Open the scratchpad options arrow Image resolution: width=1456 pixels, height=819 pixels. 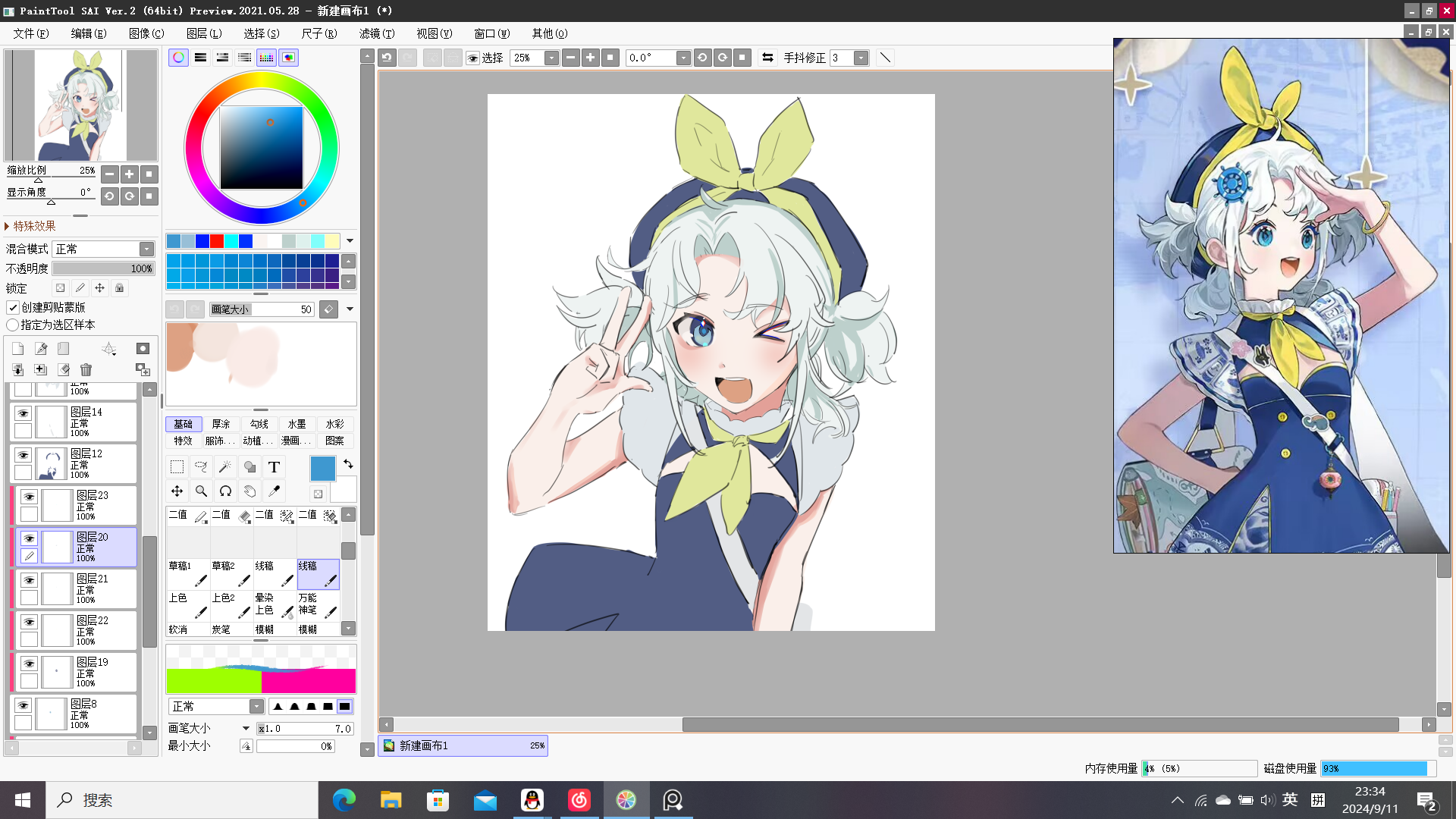pos(350,309)
